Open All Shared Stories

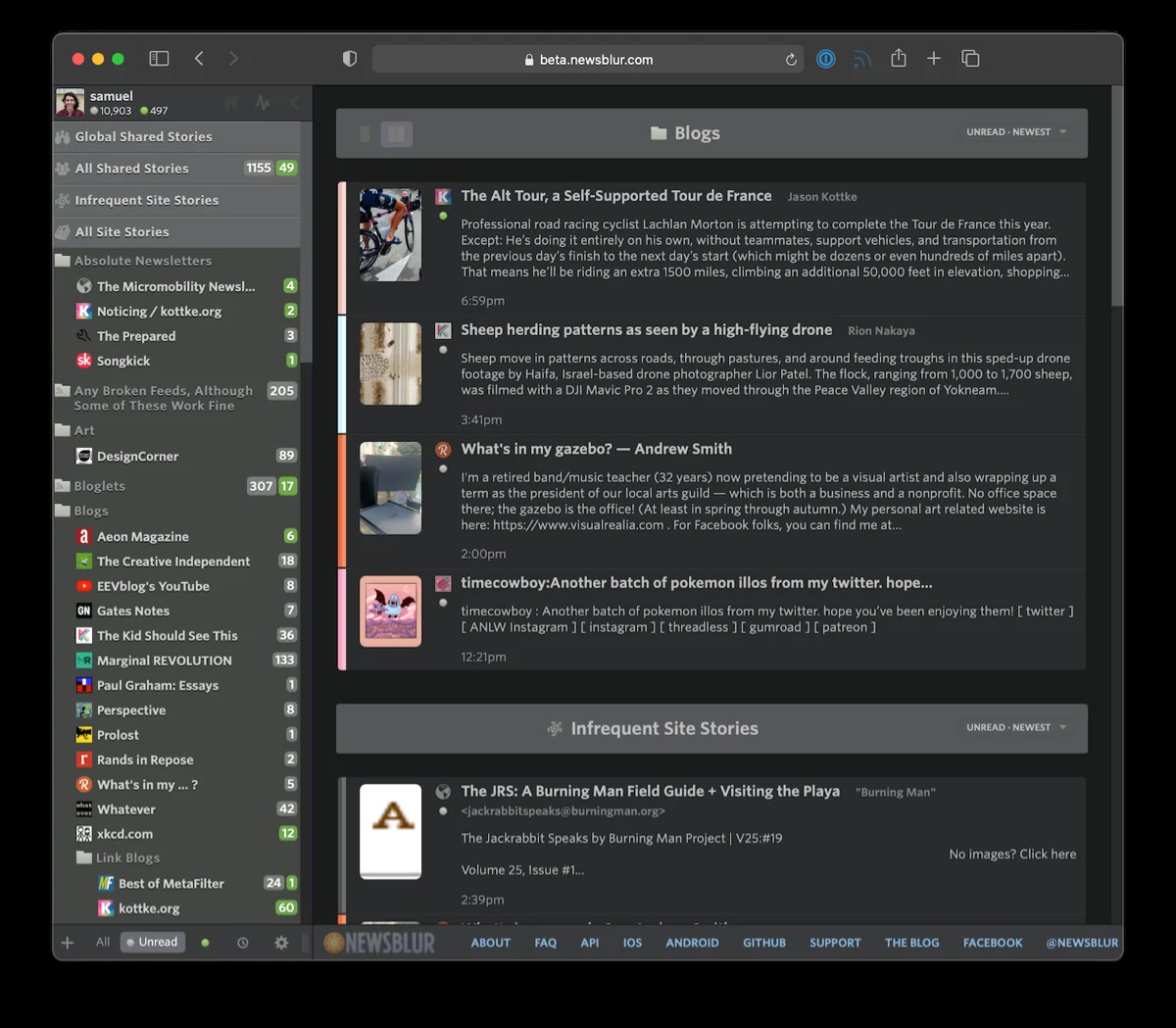(176, 169)
